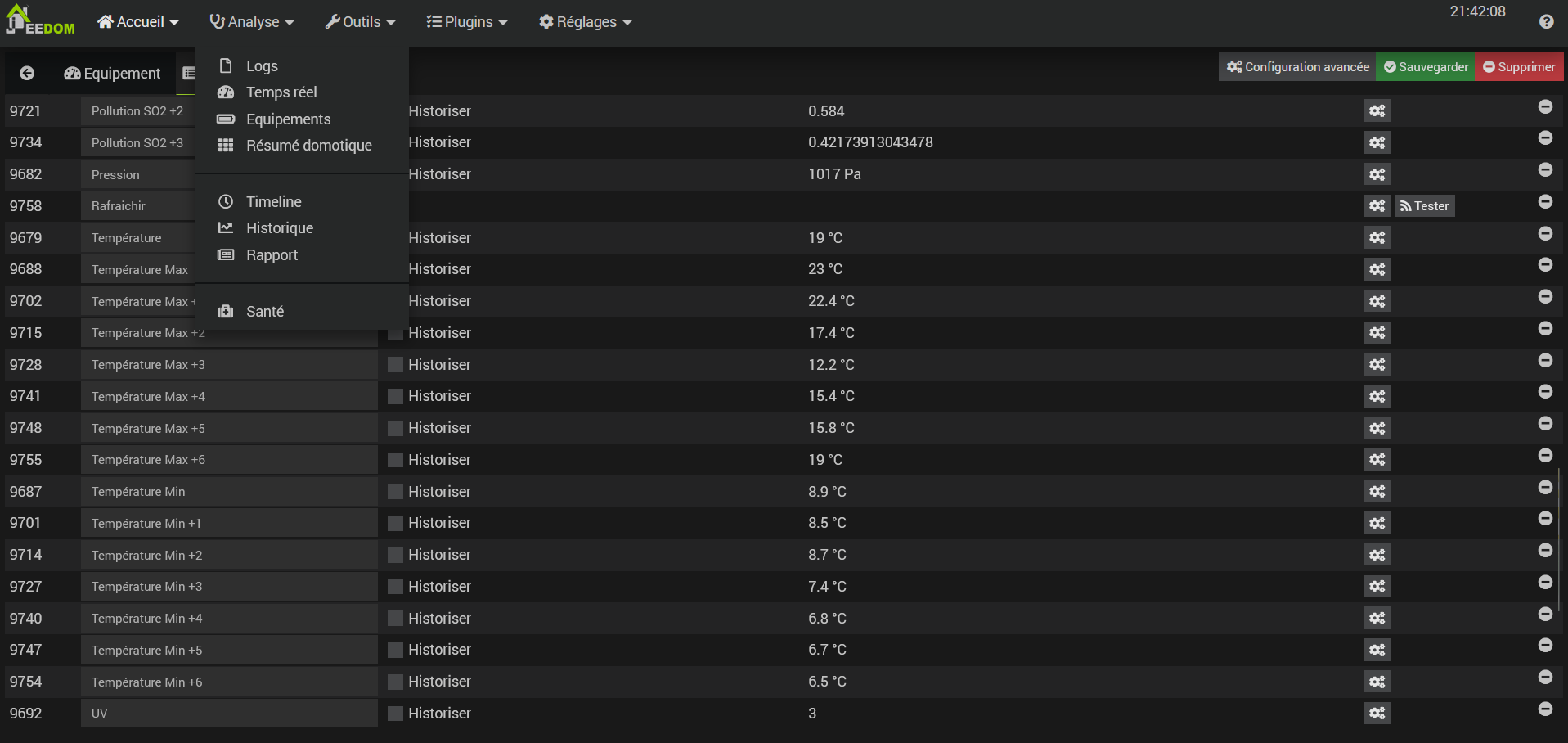Switch to the Equipement tab

113,74
